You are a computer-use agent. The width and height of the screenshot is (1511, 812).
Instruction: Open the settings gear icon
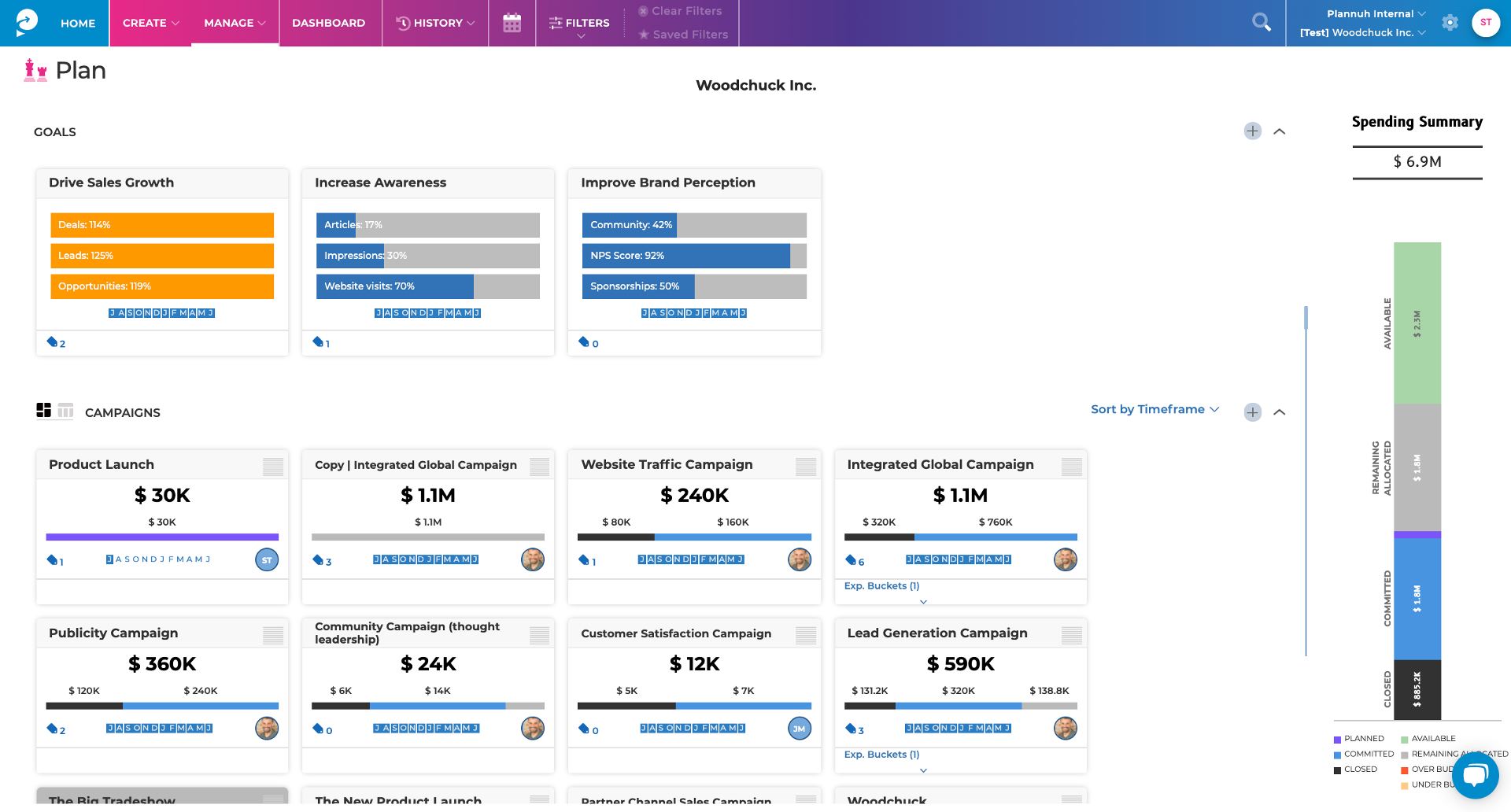point(1450,23)
